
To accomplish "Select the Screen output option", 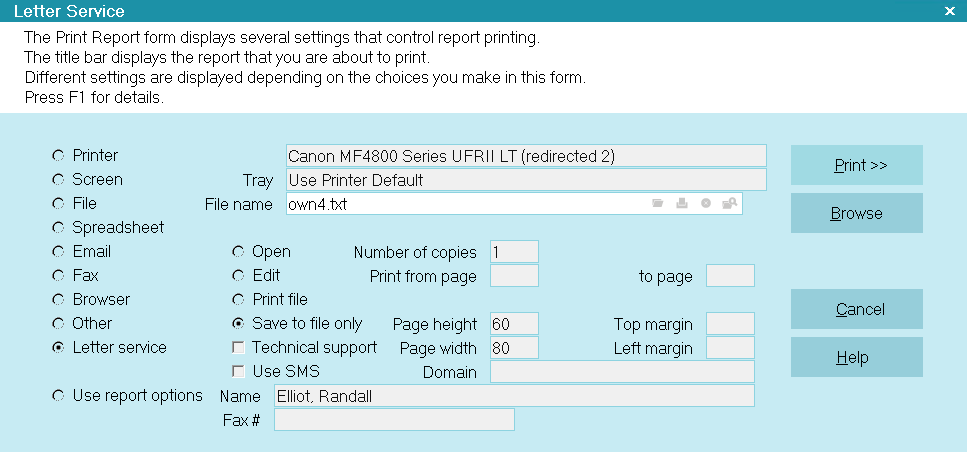I will pyautogui.click(x=58, y=179).
